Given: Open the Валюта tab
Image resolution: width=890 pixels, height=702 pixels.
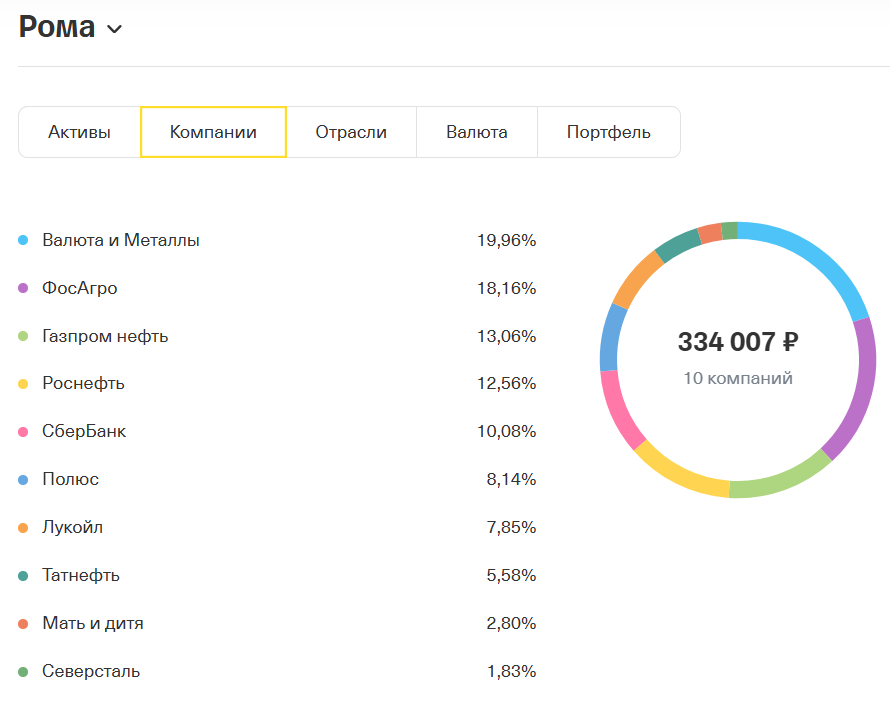Looking at the screenshot, I should [477, 132].
